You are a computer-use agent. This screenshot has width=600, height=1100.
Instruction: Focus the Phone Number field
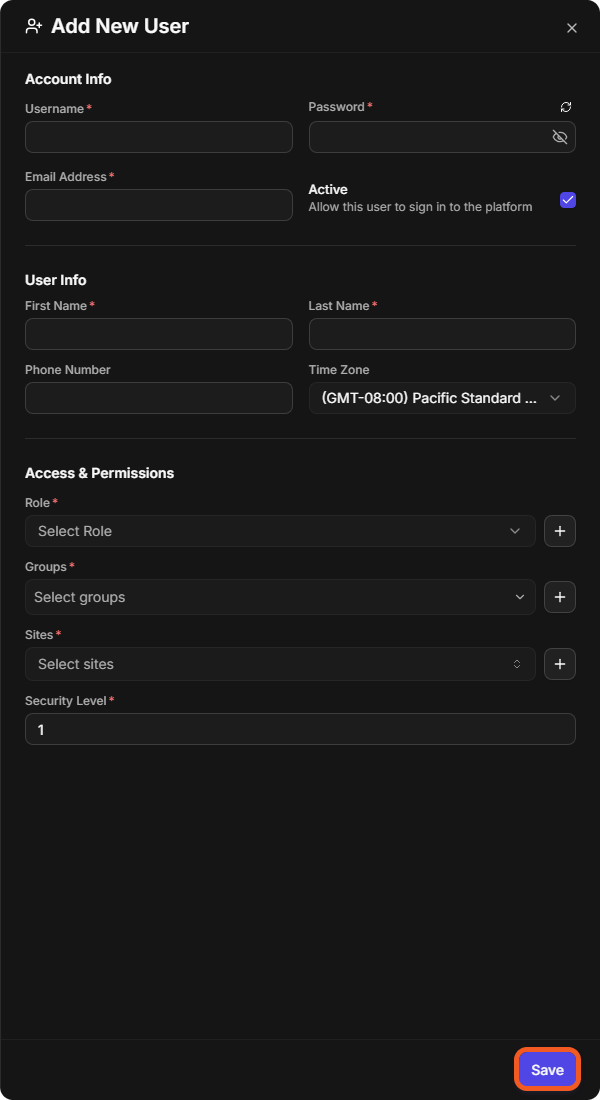[159, 398]
